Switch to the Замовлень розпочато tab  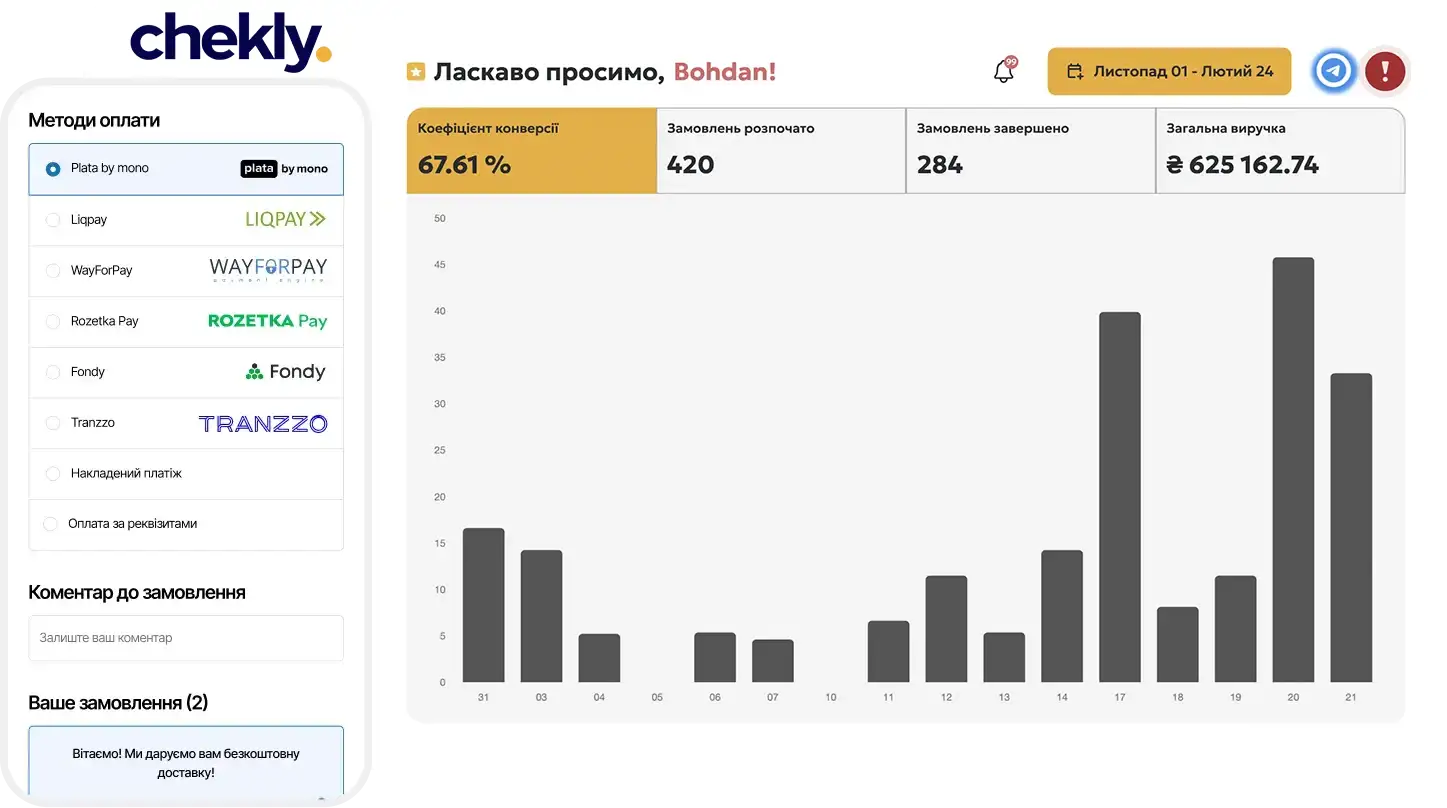(780, 151)
